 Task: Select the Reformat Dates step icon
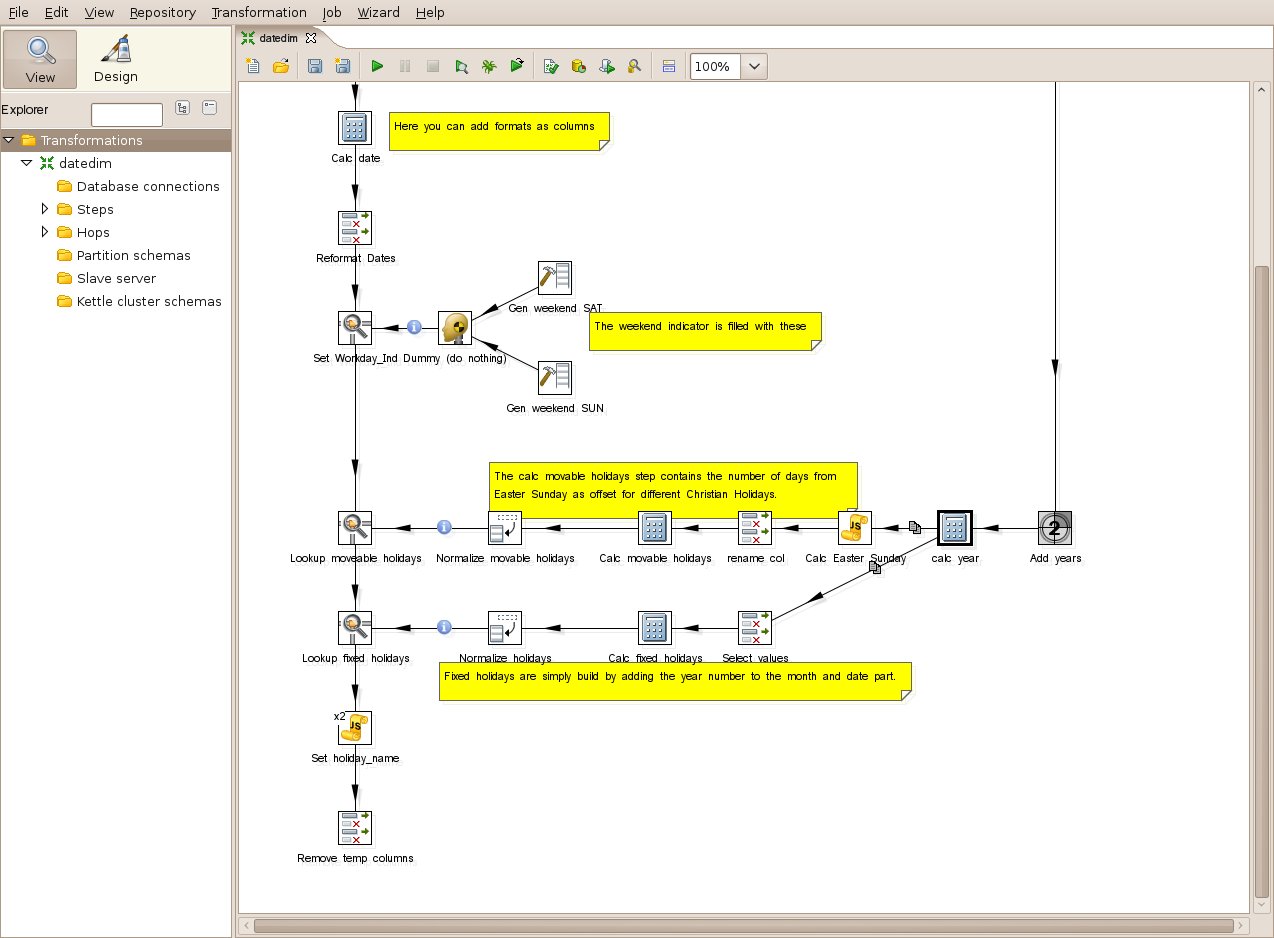click(x=355, y=227)
